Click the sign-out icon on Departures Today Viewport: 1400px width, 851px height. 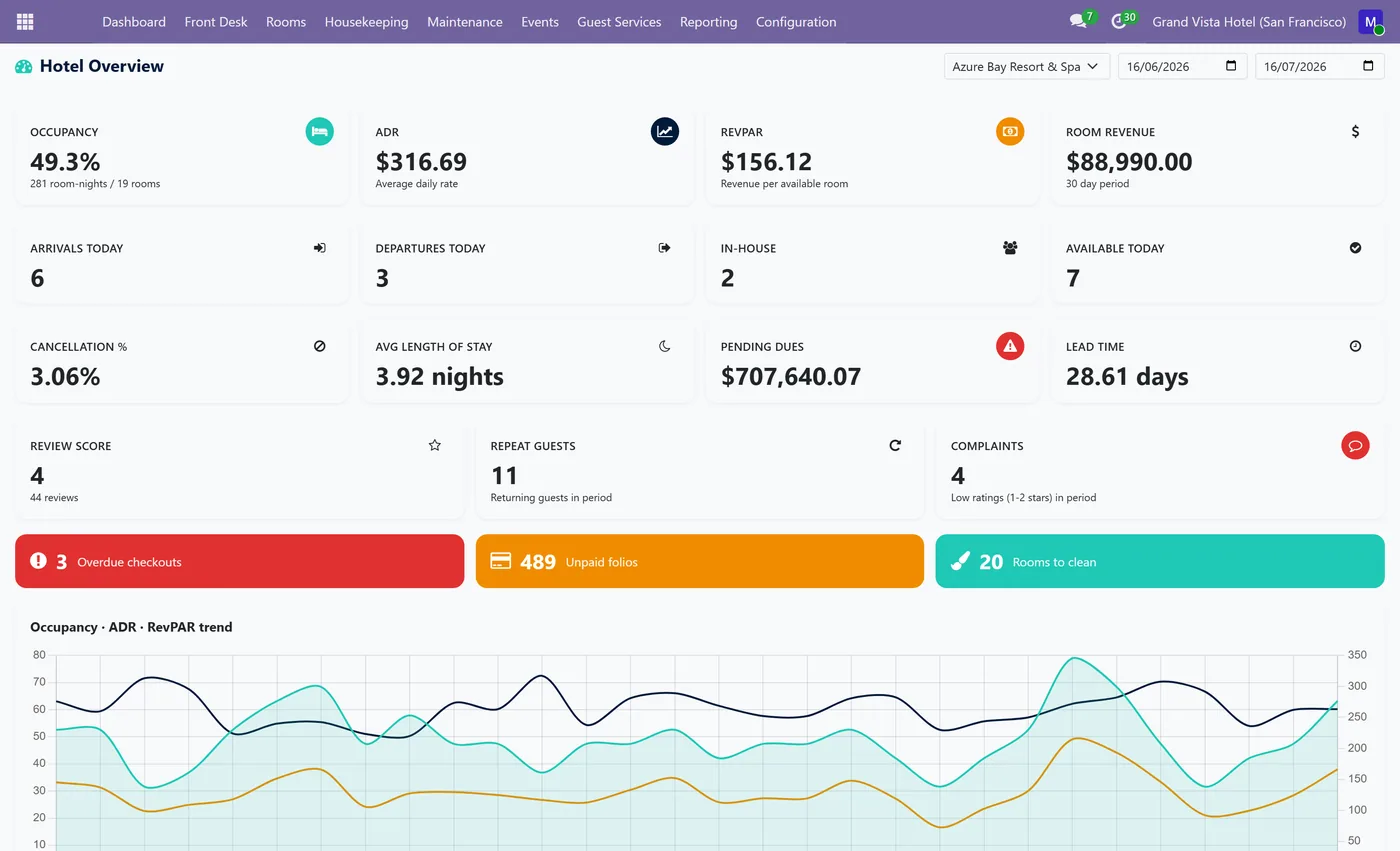pyautogui.click(x=665, y=248)
